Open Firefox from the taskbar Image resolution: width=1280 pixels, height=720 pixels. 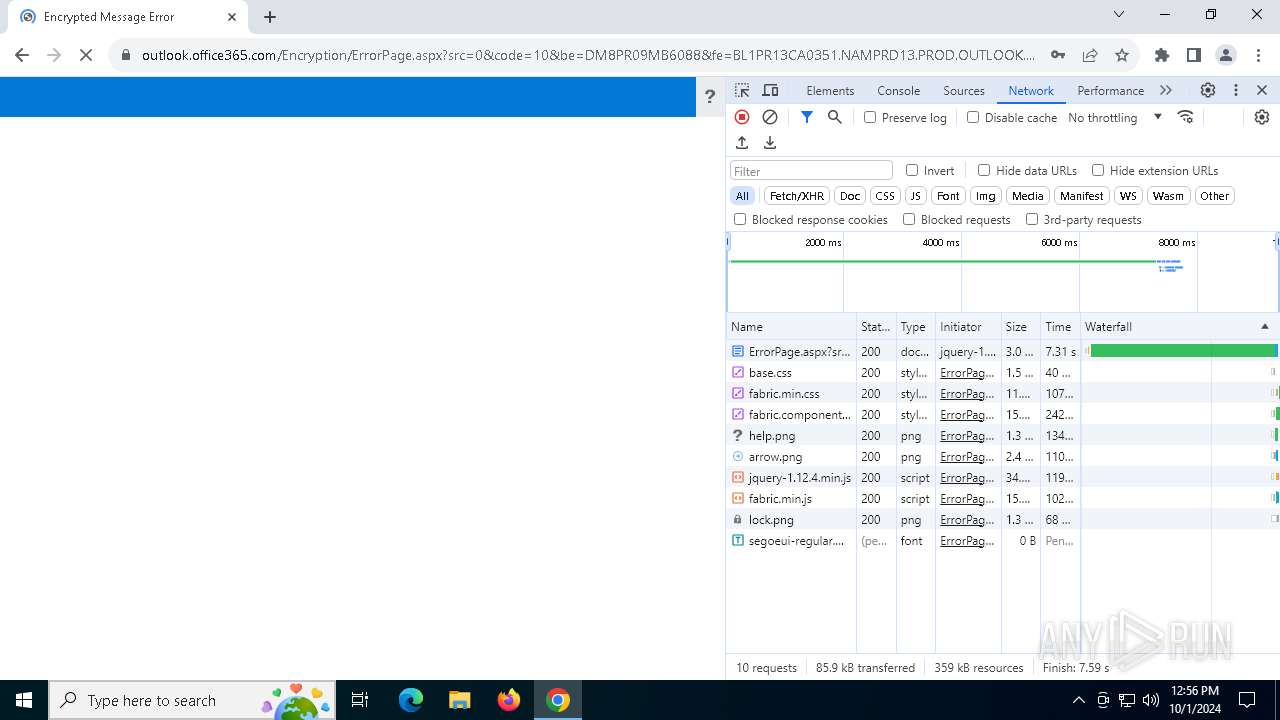point(509,700)
